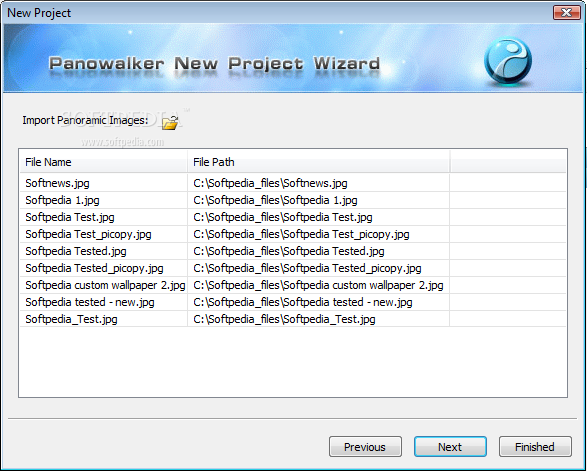Viewport: 587px width, 471px height.
Task: Select the Softpedia_Test.jpg file name
Action: pyautogui.click(x=71, y=319)
